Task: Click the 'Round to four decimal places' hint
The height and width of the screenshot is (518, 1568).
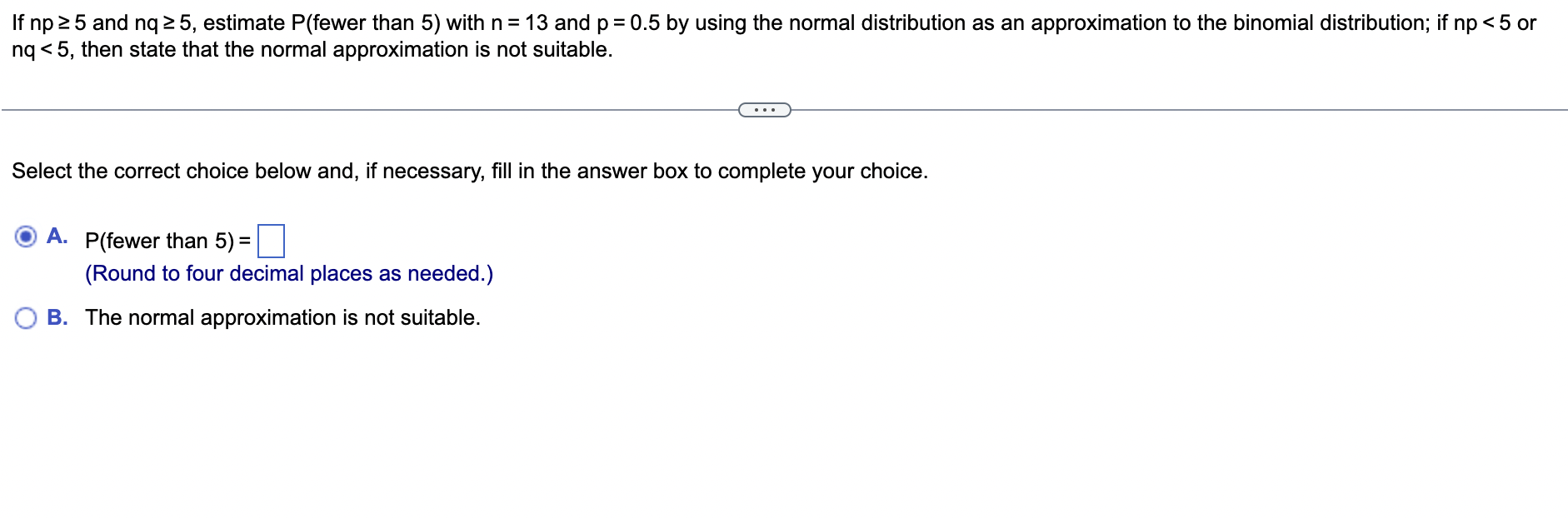Action: pyautogui.click(x=289, y=273)
